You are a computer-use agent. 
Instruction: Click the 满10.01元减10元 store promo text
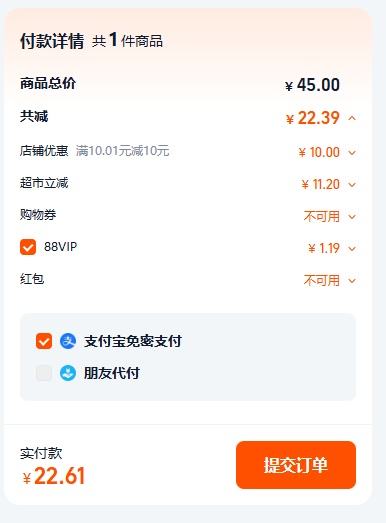[122, 151]
